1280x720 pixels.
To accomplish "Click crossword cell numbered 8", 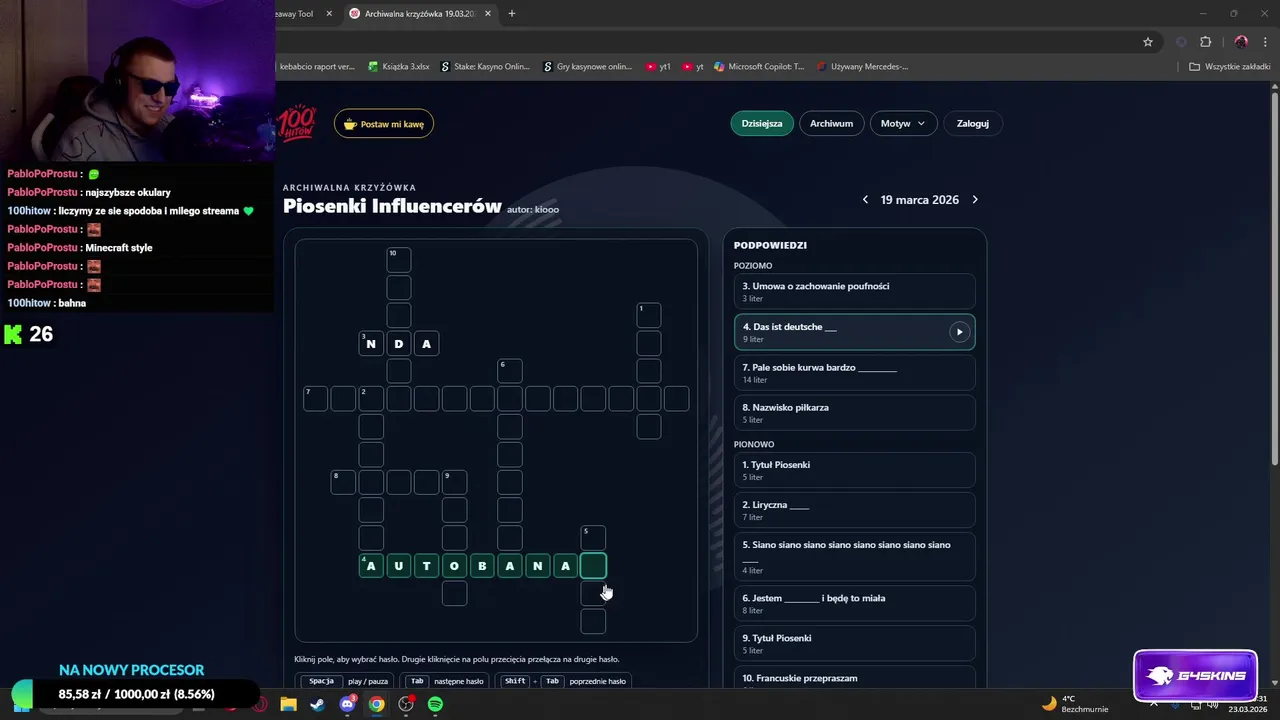I will 343,482.
